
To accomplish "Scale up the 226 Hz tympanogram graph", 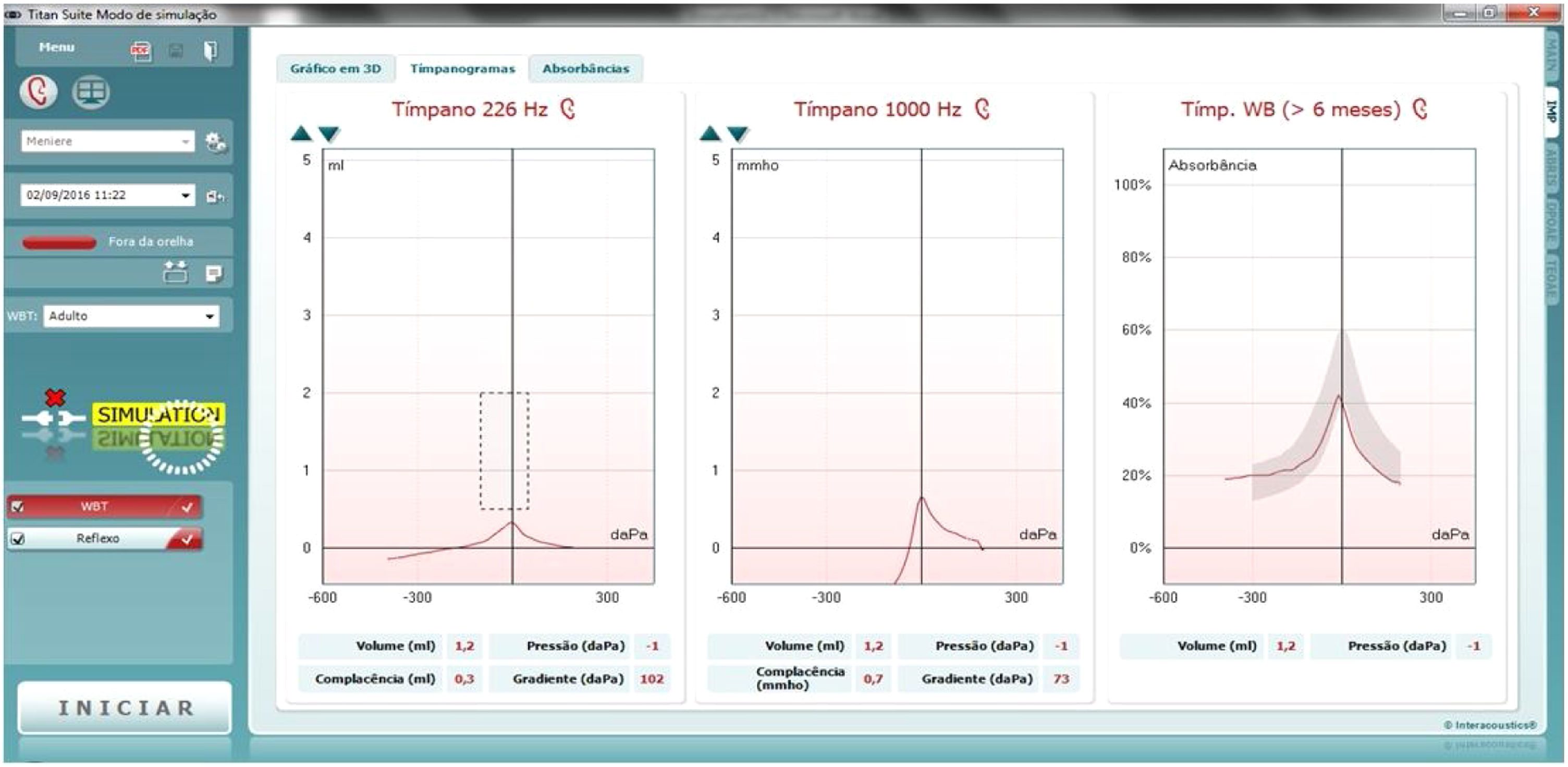I will coord(301,133).
